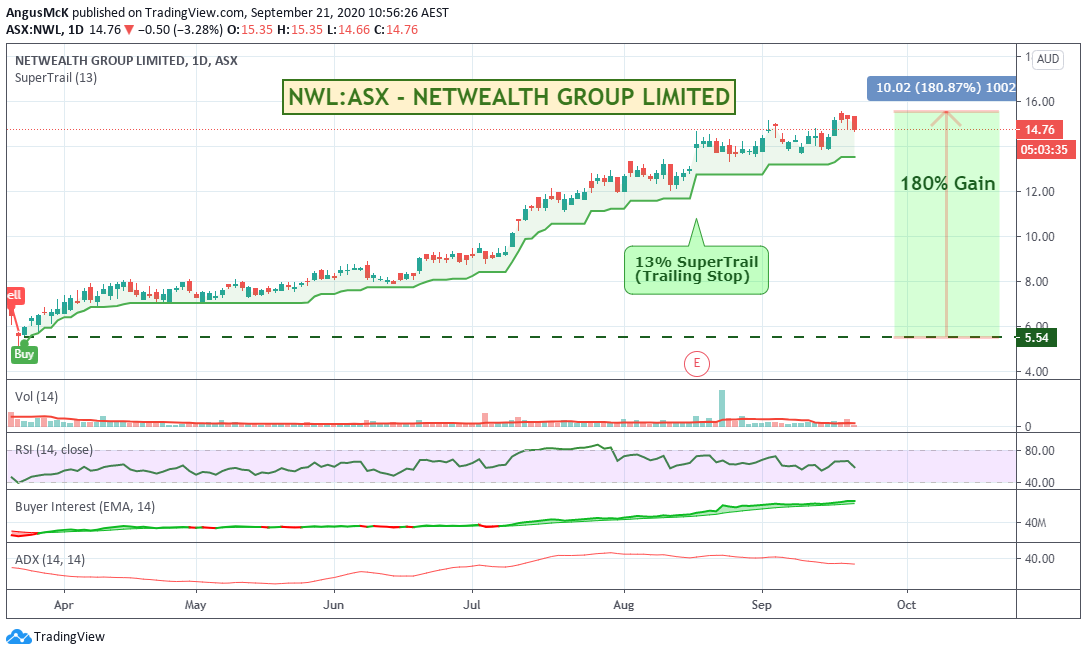Click the Buyer Interest (EMA, 14) label
Viewport: 1087px width, 655px height.
(85, 507)
